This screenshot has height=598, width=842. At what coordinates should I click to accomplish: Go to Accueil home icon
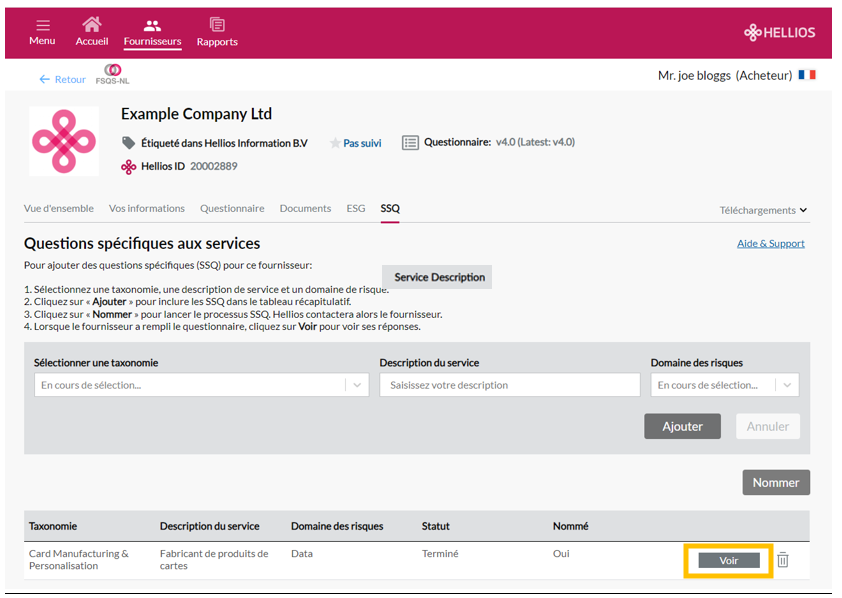(x=92, y=24)
